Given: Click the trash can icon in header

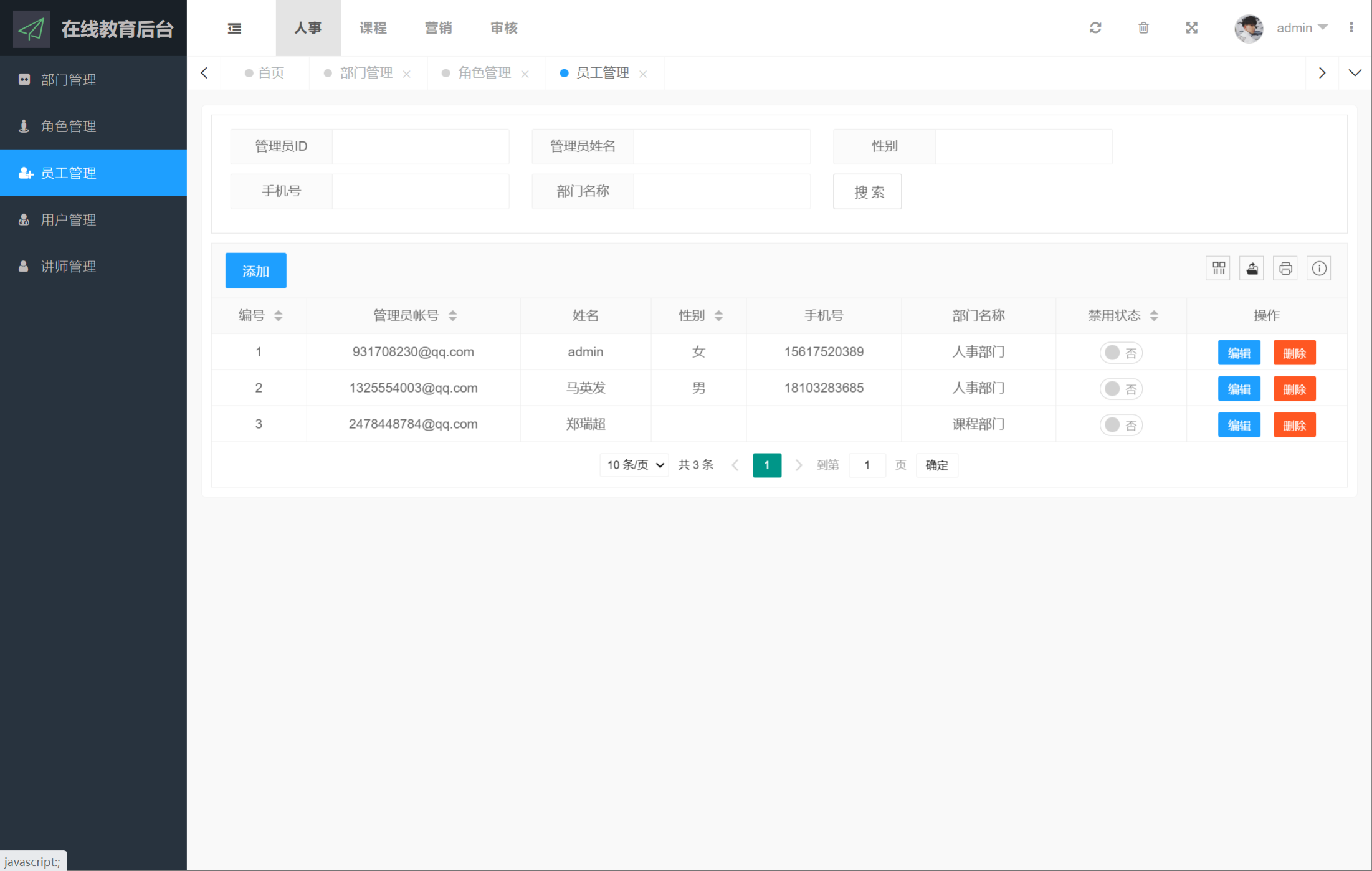Looking at the screenshot, I should tap(1143, 28).
